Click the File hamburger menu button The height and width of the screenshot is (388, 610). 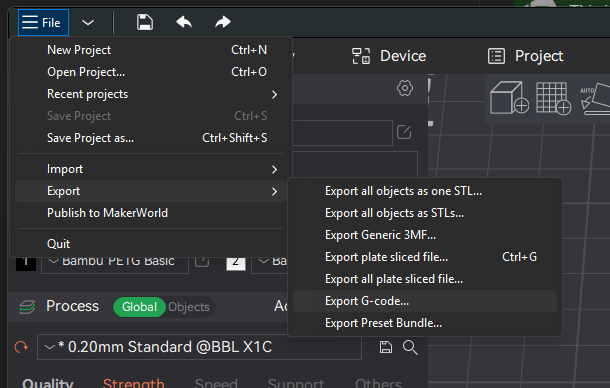[x=43, y=23]
